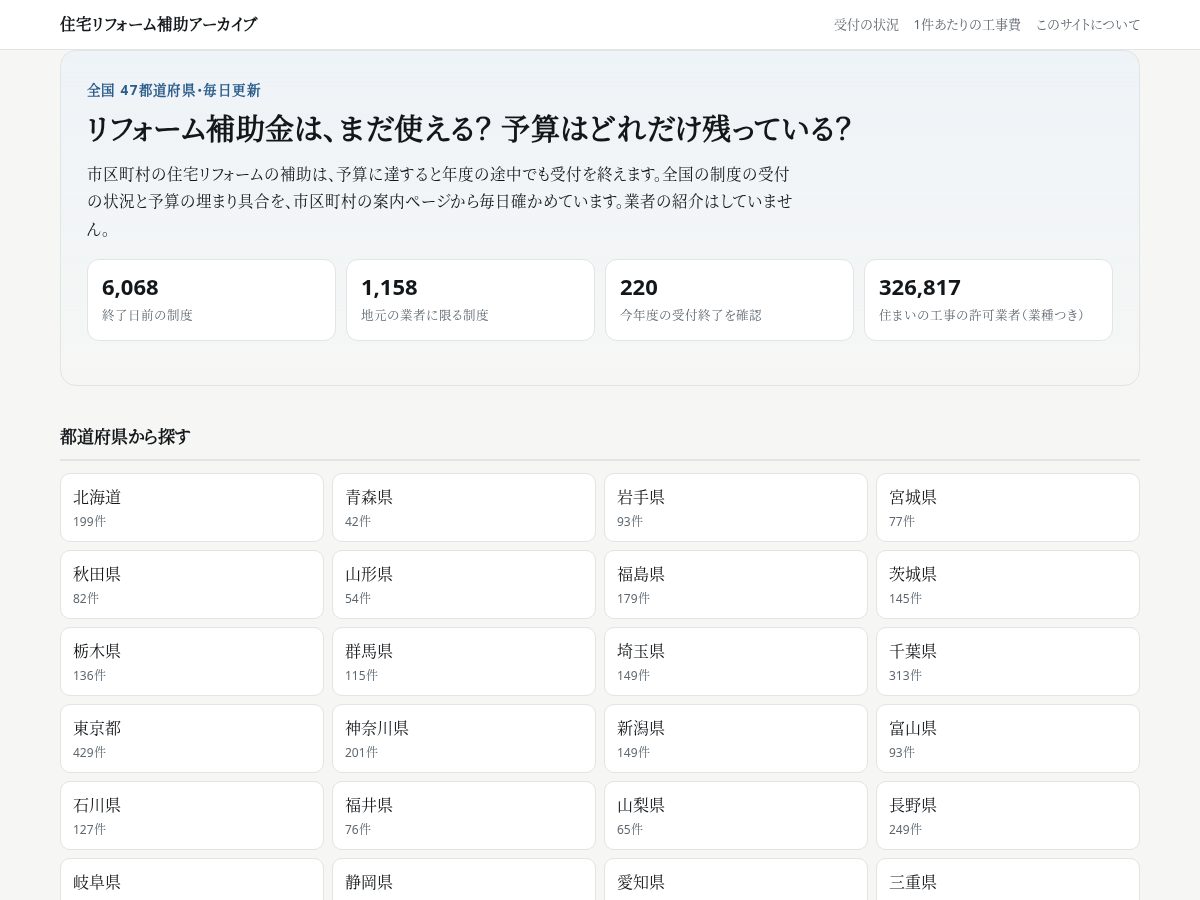This screenshot has width=1200, height=900.
Task: Open 福島県 prefecture card
Action: point(736,584)
